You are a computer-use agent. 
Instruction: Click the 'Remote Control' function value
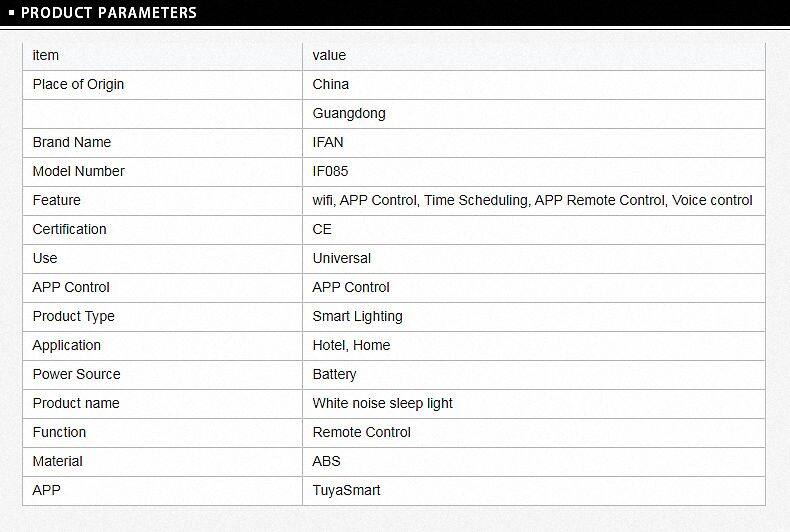[x=361, y=432]
